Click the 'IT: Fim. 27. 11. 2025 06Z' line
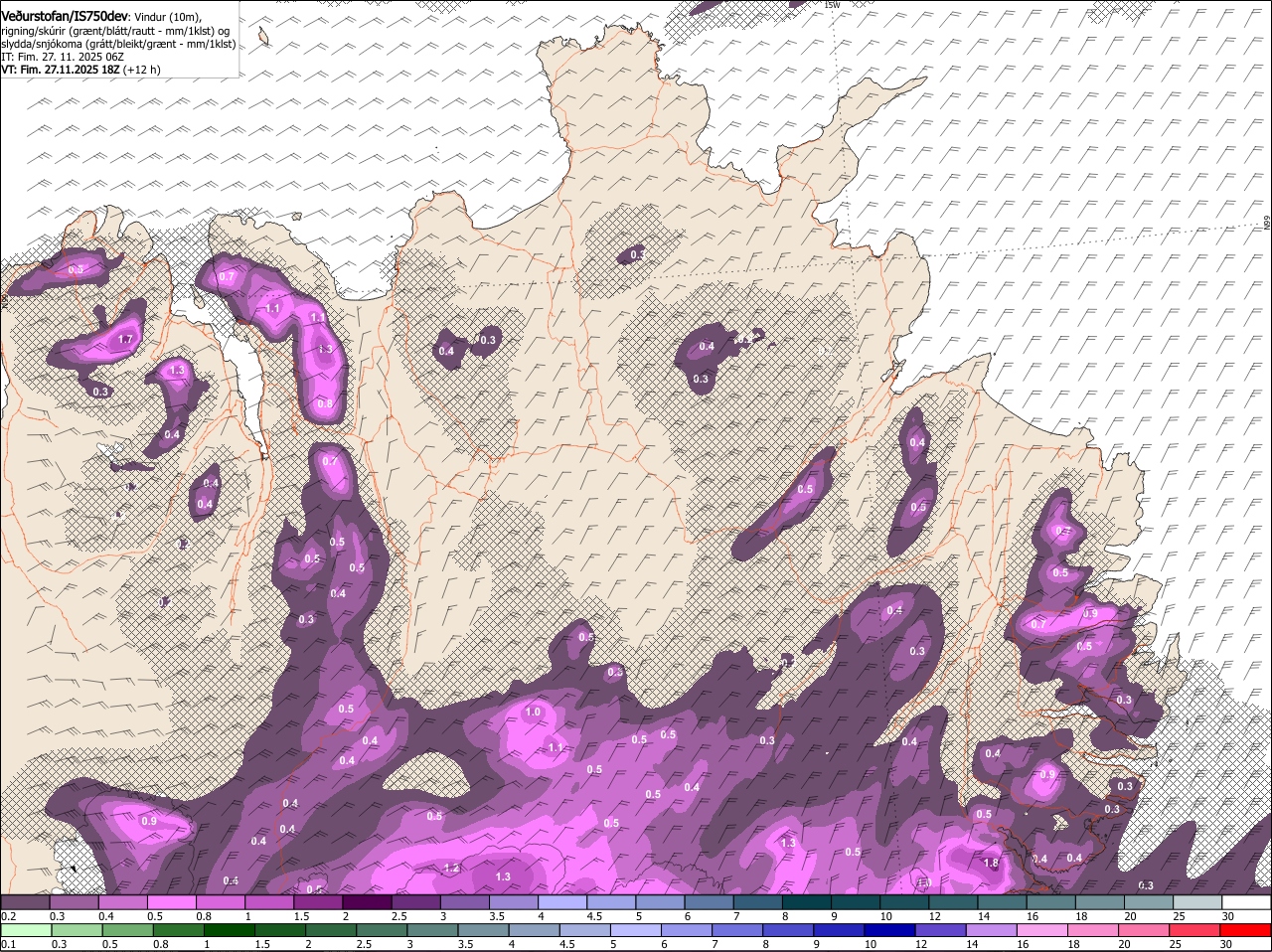 [63, 58]
